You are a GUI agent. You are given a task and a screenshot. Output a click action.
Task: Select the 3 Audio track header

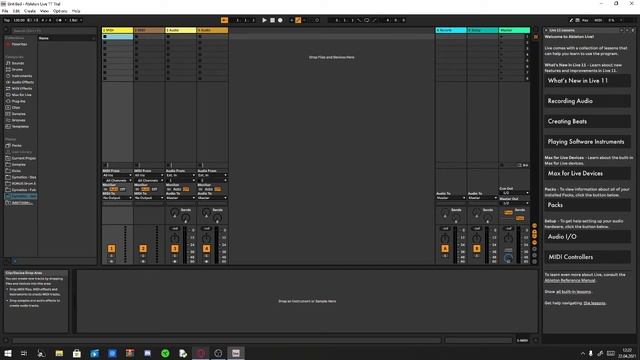point(180,30)
